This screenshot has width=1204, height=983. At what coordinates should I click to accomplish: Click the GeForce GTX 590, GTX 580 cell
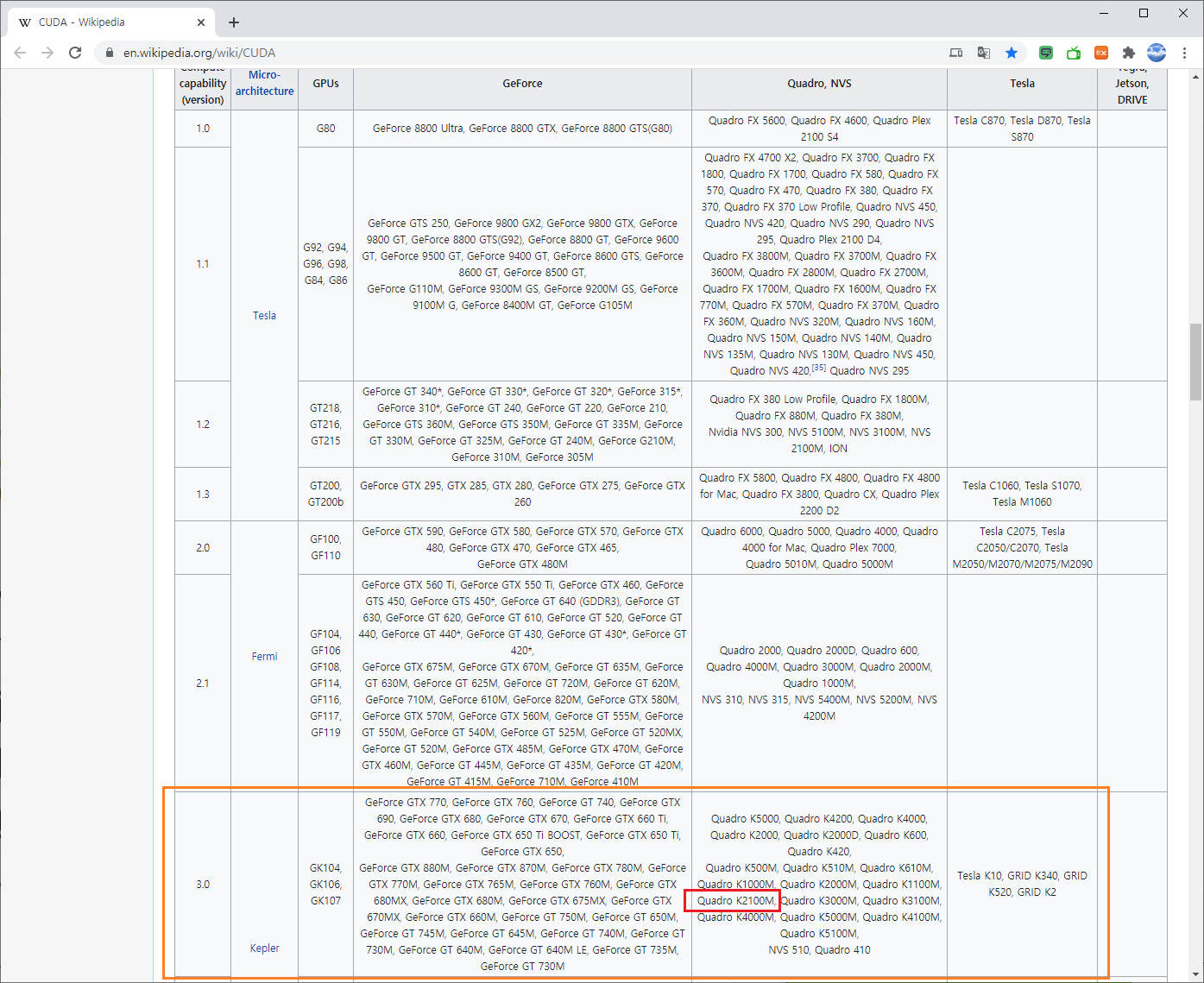tap(522, 548)
